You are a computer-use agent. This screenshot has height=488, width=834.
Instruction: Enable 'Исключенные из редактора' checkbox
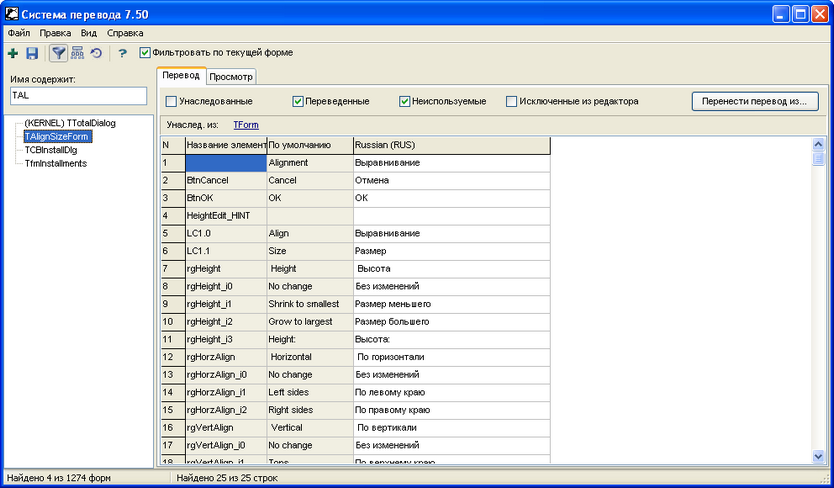pos(512,101)
